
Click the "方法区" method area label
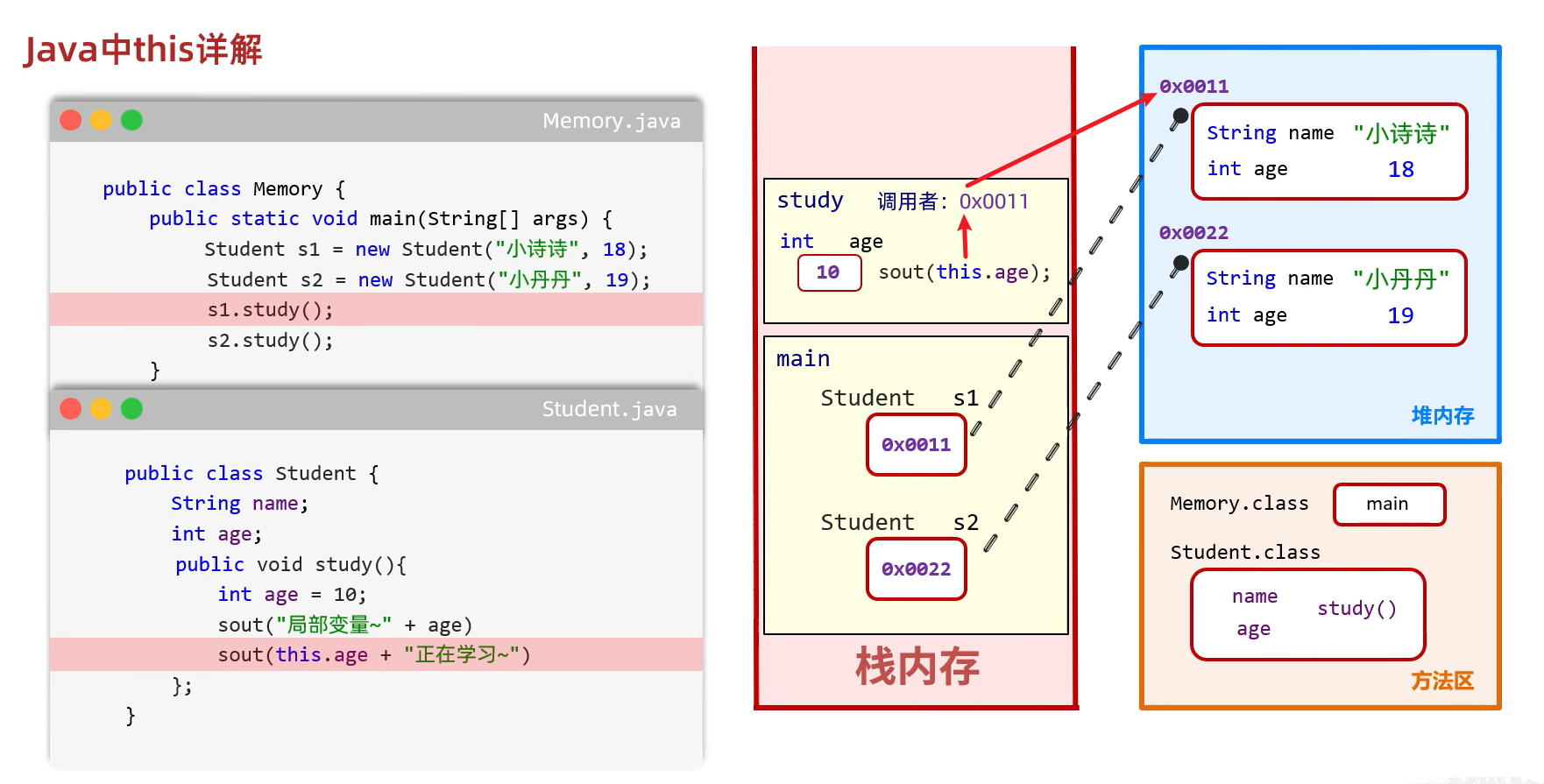(1442, 682)
